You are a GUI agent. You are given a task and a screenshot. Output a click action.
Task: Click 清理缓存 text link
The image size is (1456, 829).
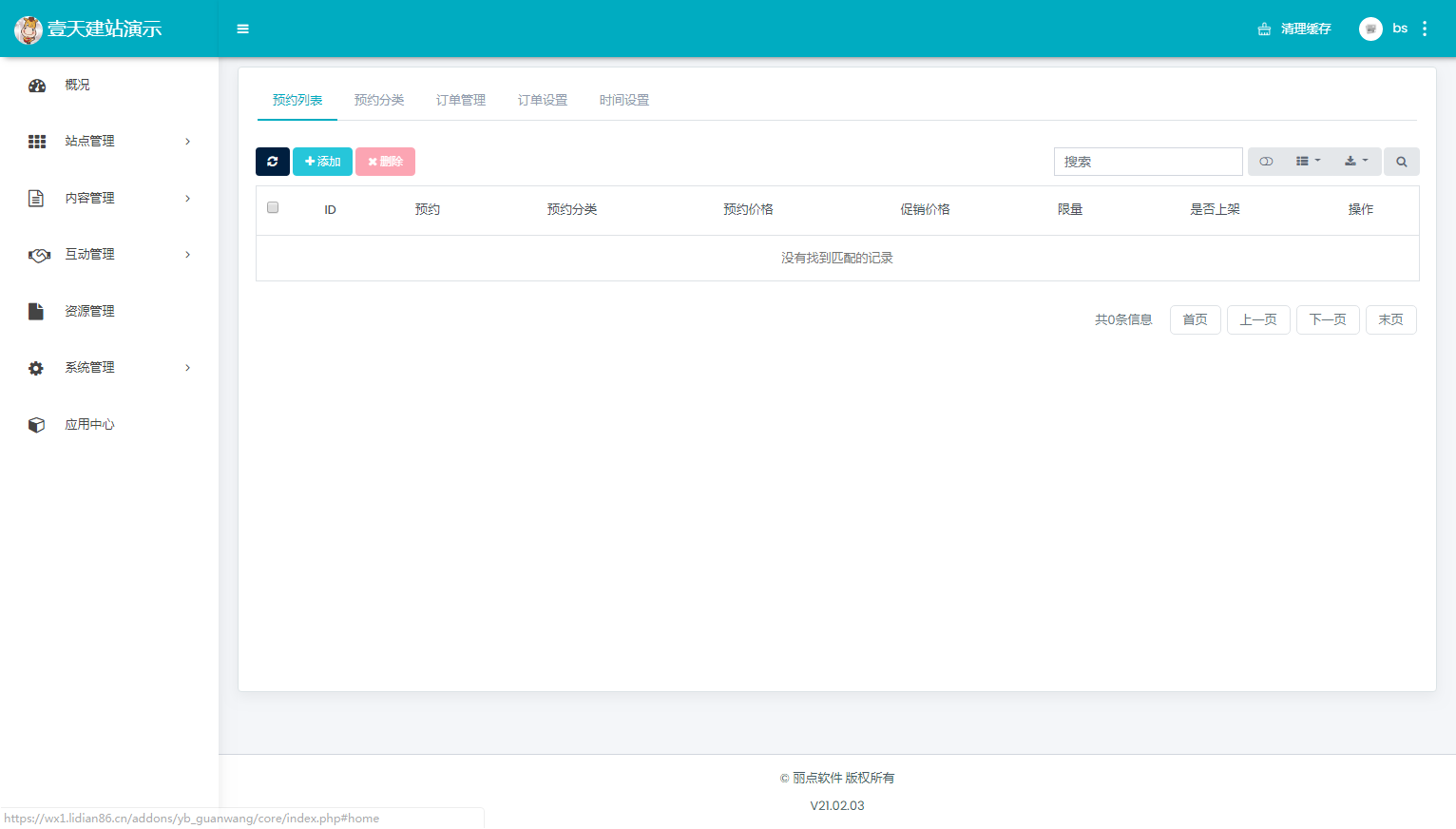point(1306,29)
